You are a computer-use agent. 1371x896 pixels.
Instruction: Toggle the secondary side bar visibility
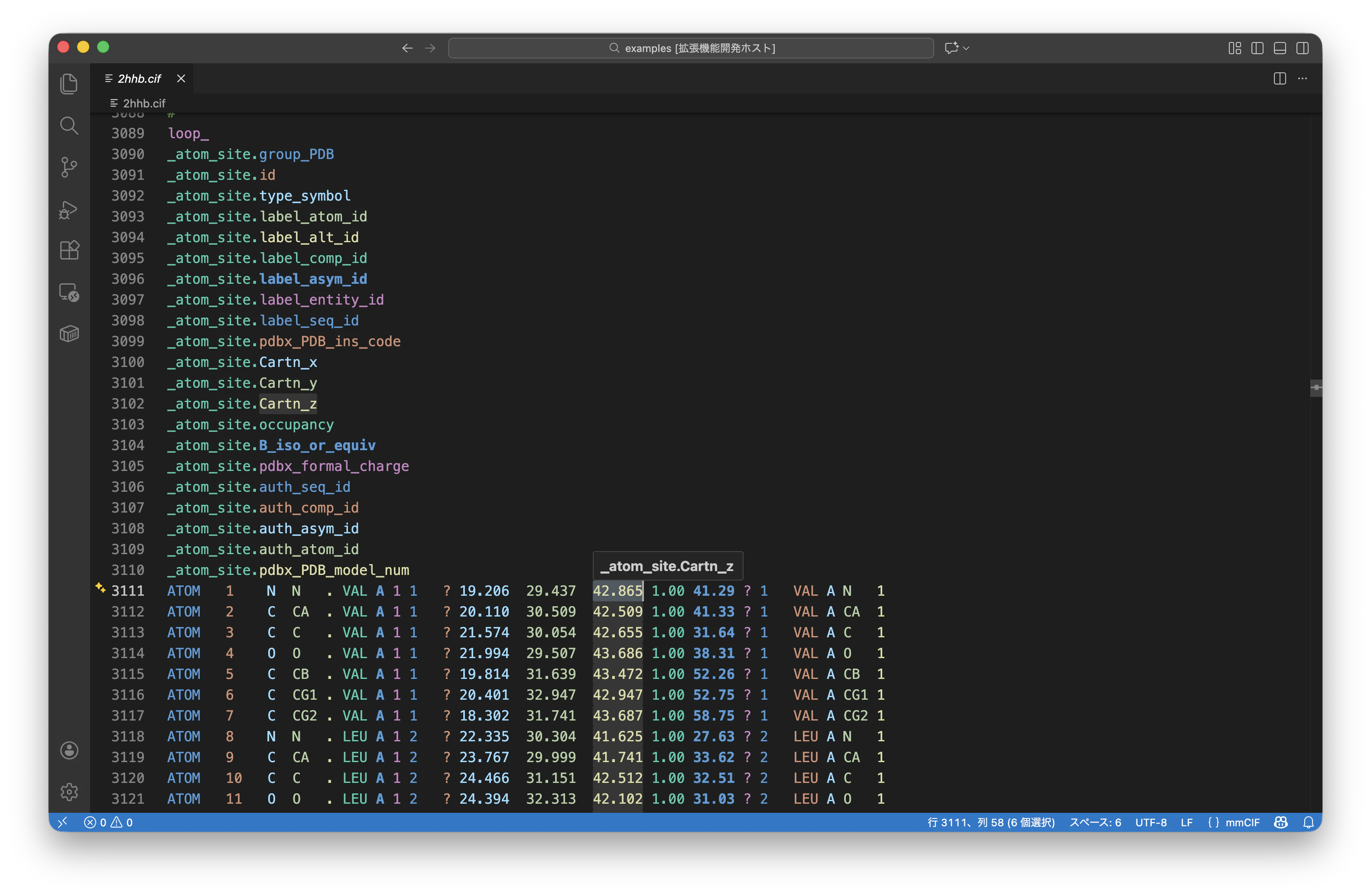pyautogui.click(x=1303, y=49)
